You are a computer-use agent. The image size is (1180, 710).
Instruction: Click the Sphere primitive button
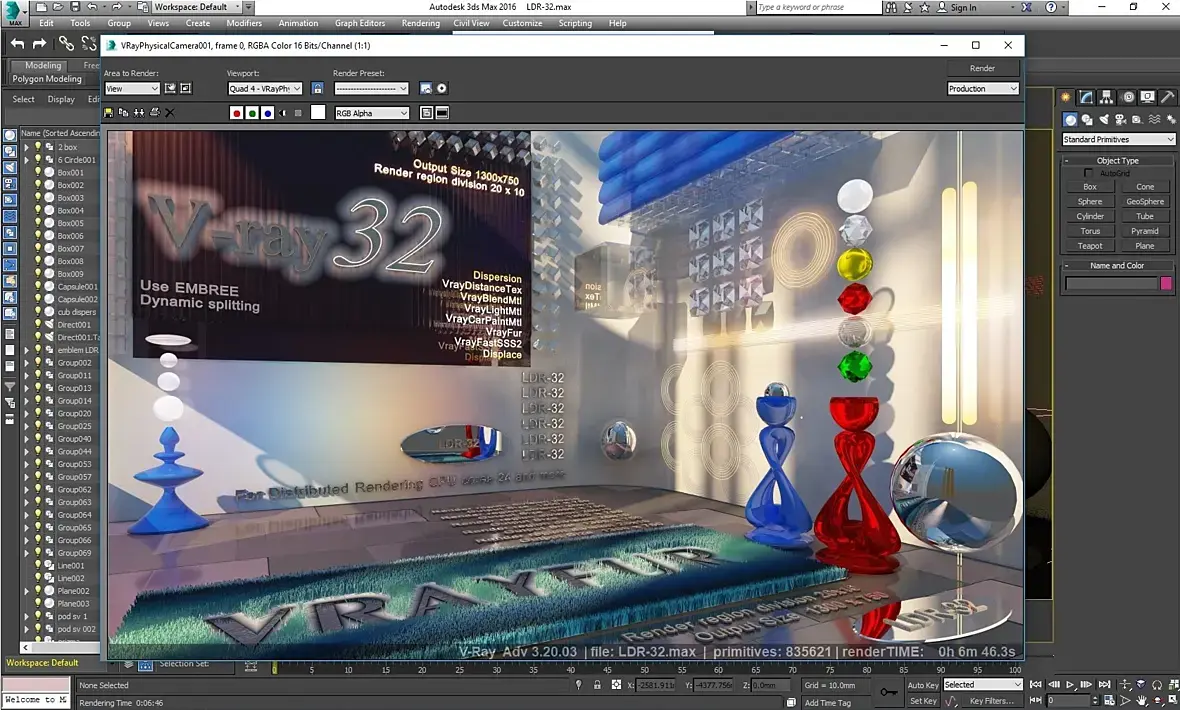1090,202
